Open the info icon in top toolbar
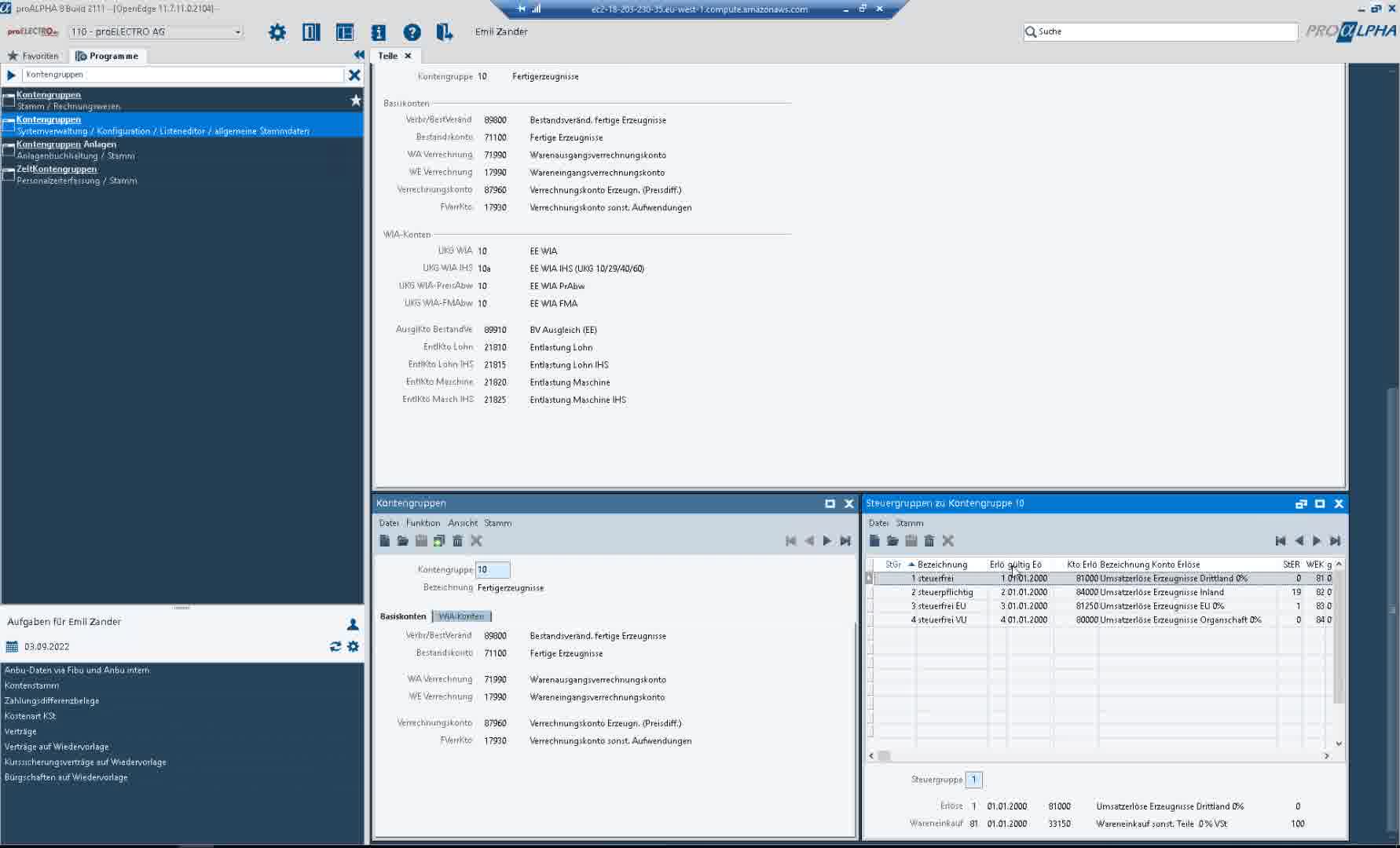Viewport: 1400px width, 848px height. pos(379,32)
